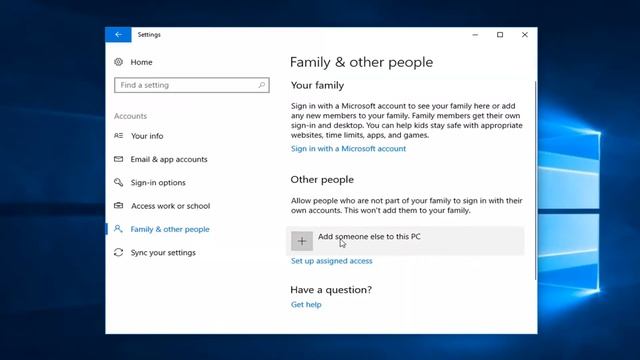Go to Sign-in options
640x360 pixels.
[158, 182]
